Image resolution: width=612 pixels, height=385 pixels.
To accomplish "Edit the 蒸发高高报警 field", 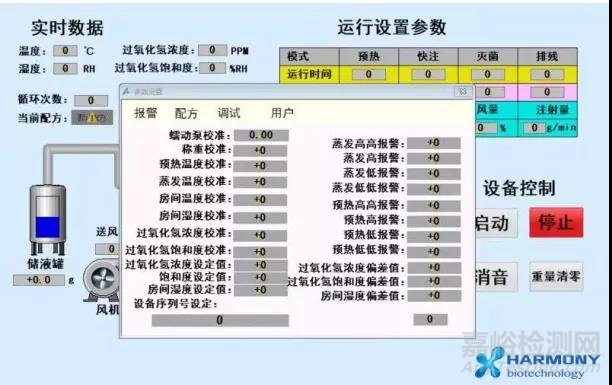I will tap(434, 143).
